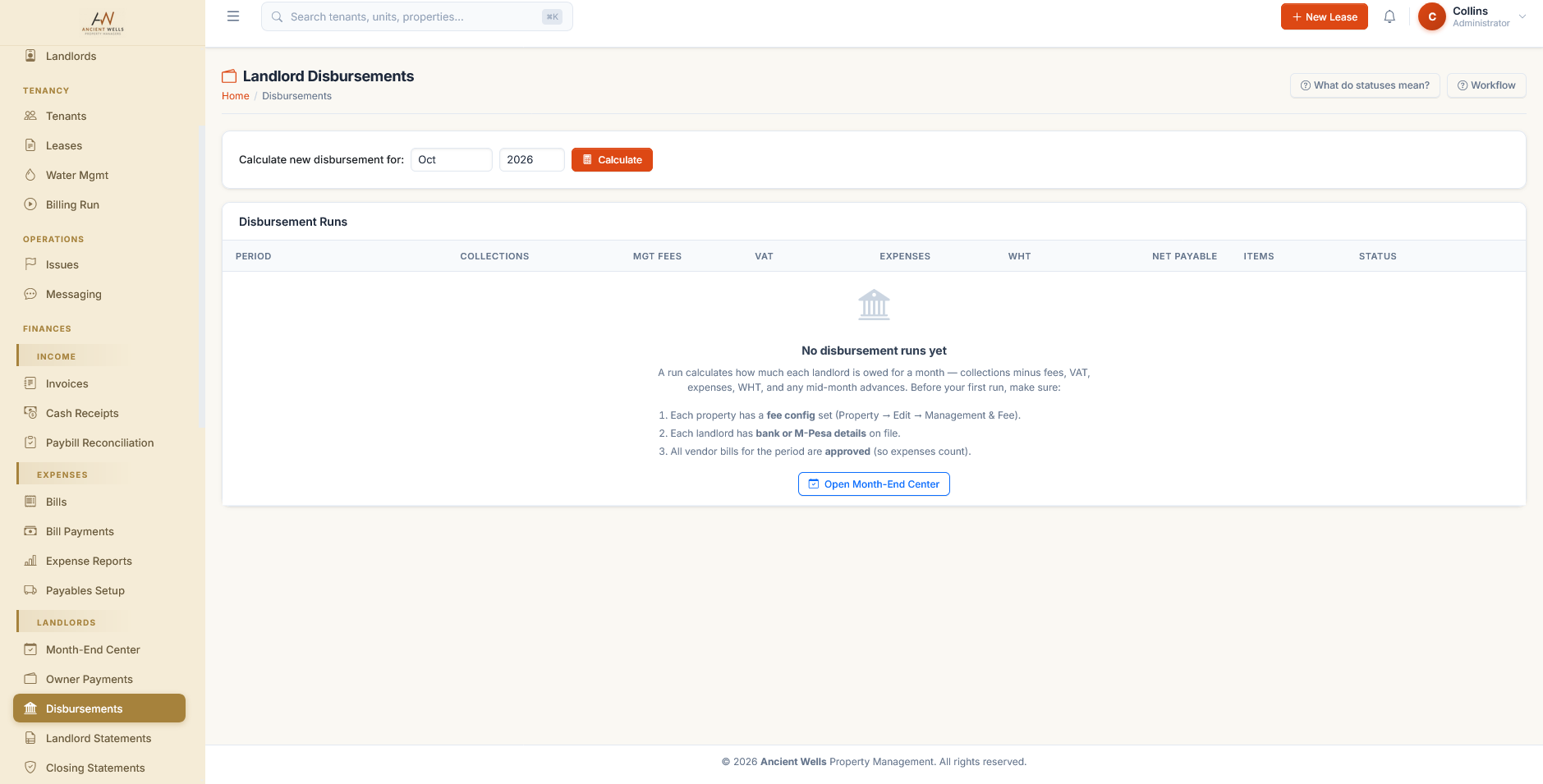Open the Oct month selector

click(x=452, y=160)
